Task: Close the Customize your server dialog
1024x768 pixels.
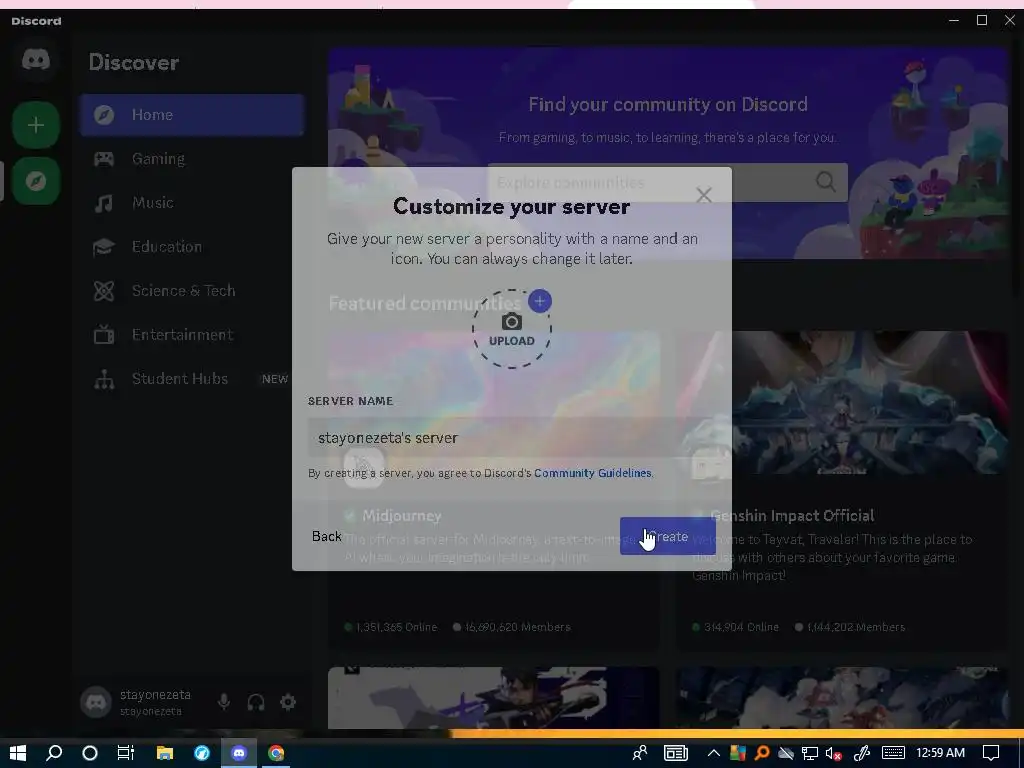Action: coord(703,195)
